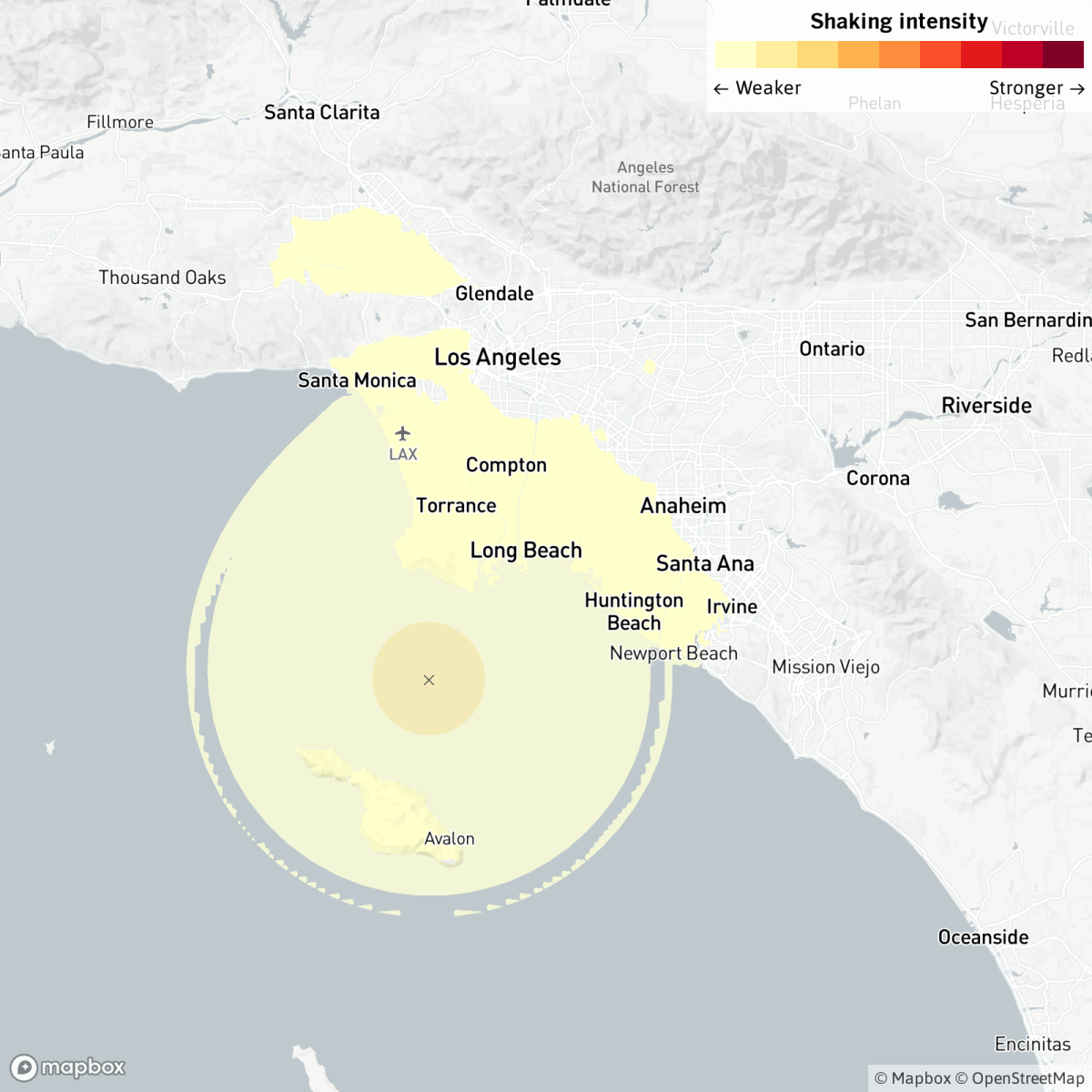Click the Shaking intensity legend title
1092x1092 pixels.
coord(898,22)
